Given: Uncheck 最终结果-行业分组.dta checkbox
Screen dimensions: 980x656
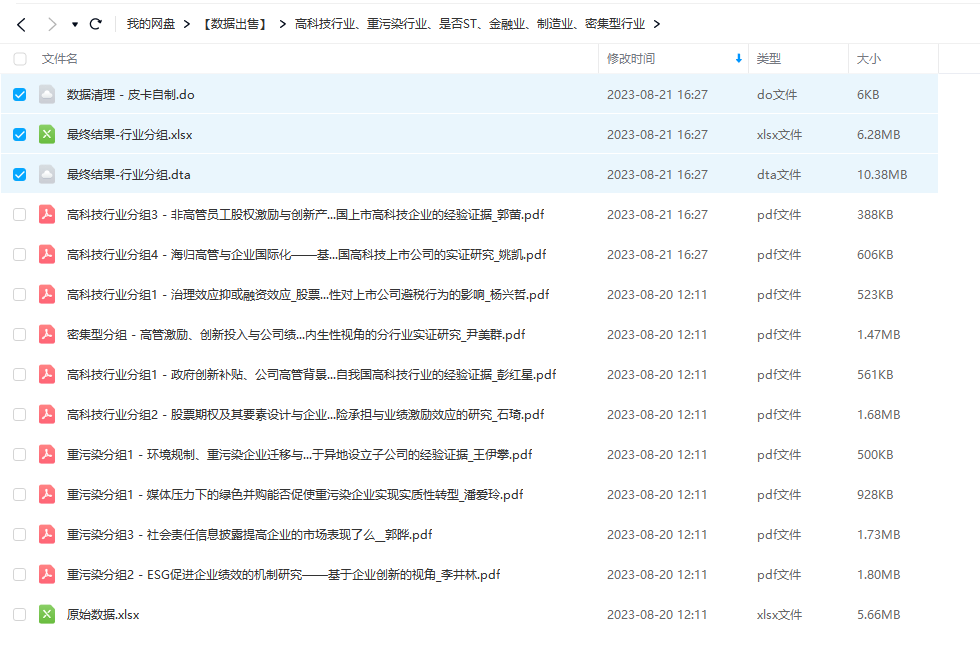Looking at the screenshot, I should (20, 174).
